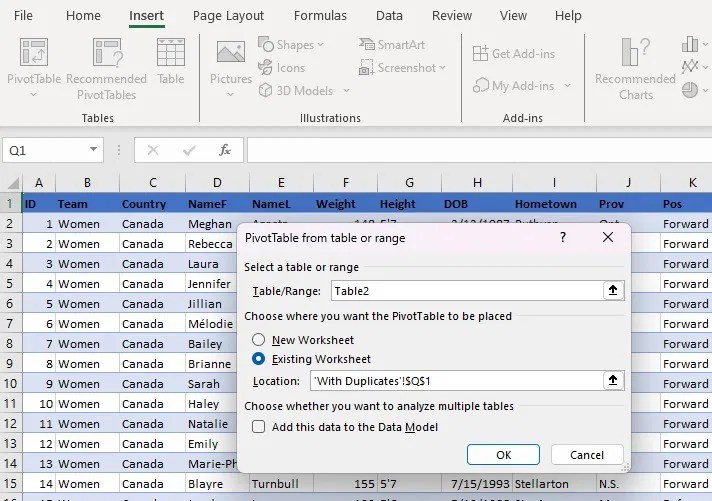Click the Location input field

click(456, 381)
